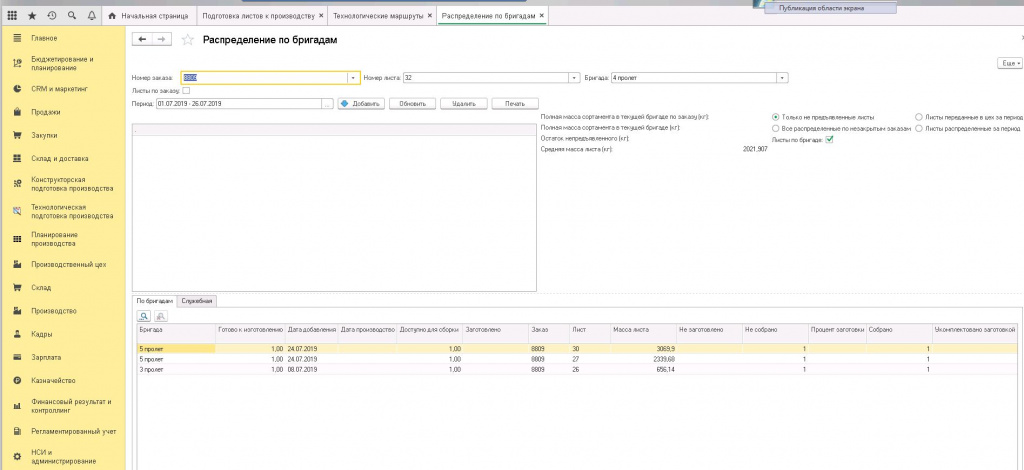Click Технологическая подготовка производства icon
This screenshot has width=1024, height=470.
(x=18, y=211)
